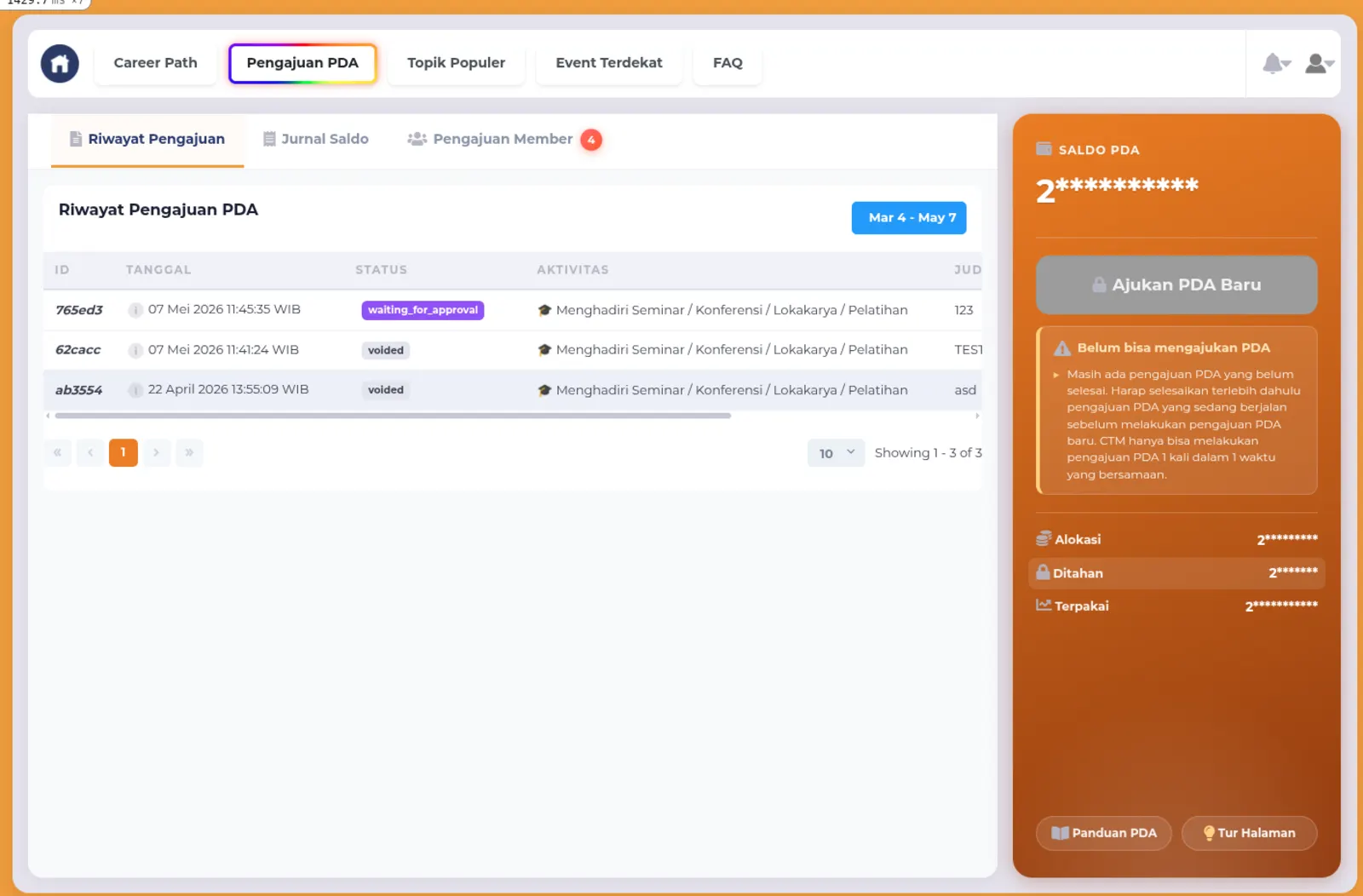Select page 1 in pagination
The width and height of the screenshot is (1363, 896).
pyautogui.click(x=124, y=452)
